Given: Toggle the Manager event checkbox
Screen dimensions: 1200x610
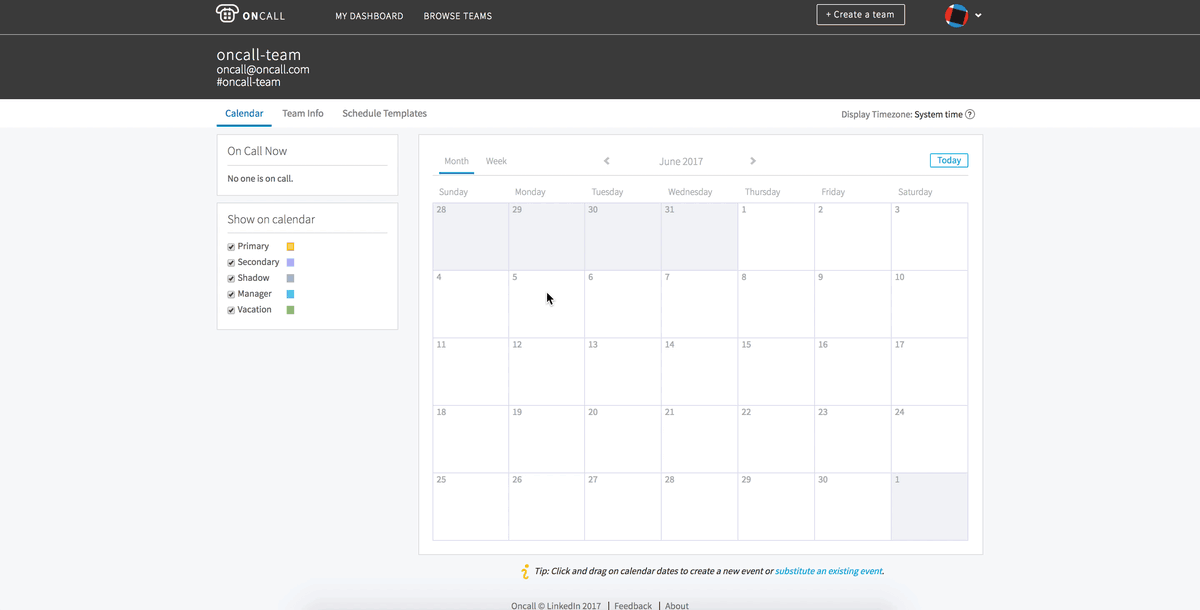Looking at the screenshot, I should point(231,295).
